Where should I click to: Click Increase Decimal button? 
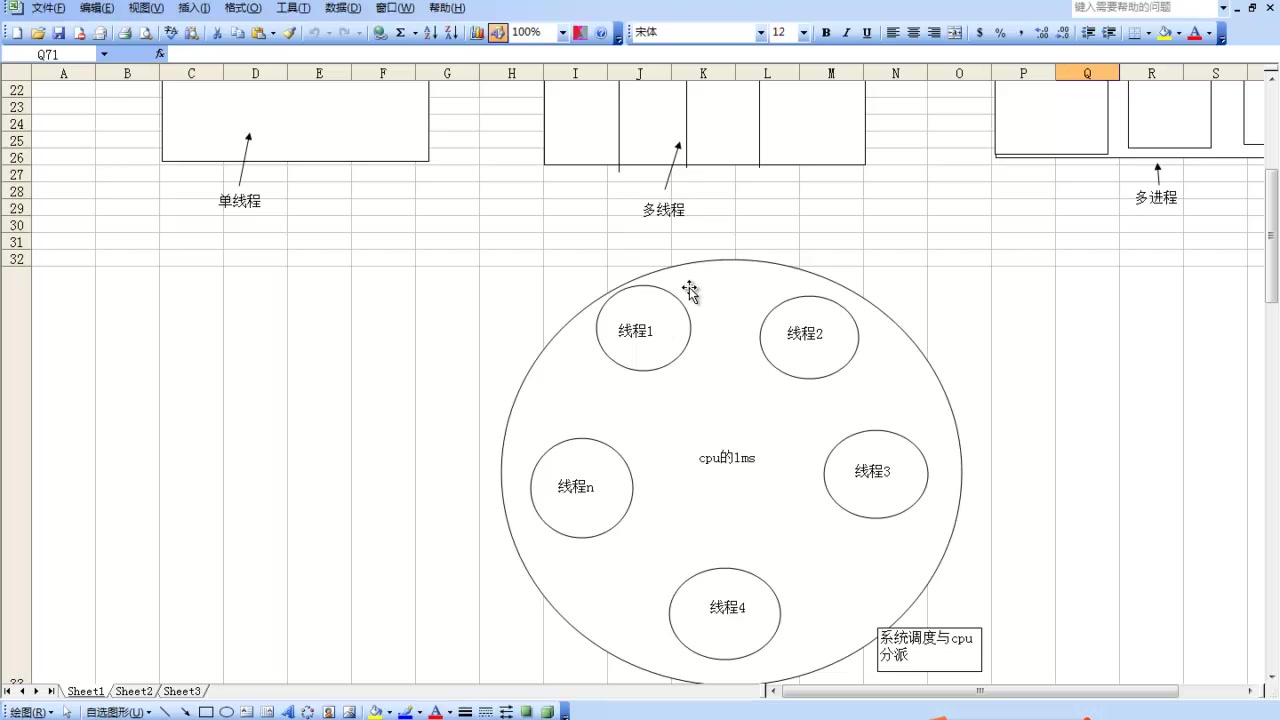[x=1042, y=33]
